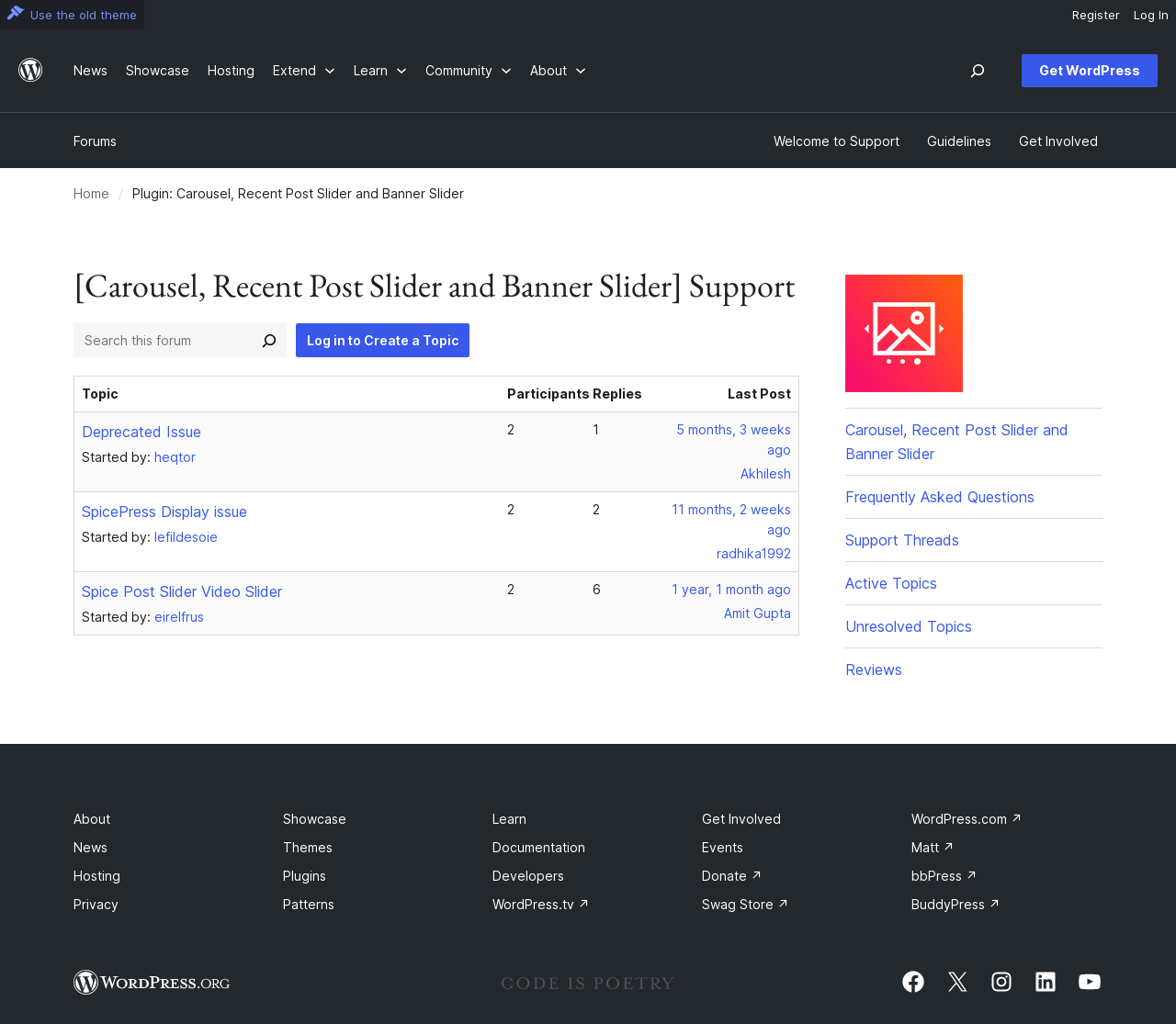This screenshot has width=1176, height=1024.
Task: View Akhilesh's profile
Action: [765, 474]
